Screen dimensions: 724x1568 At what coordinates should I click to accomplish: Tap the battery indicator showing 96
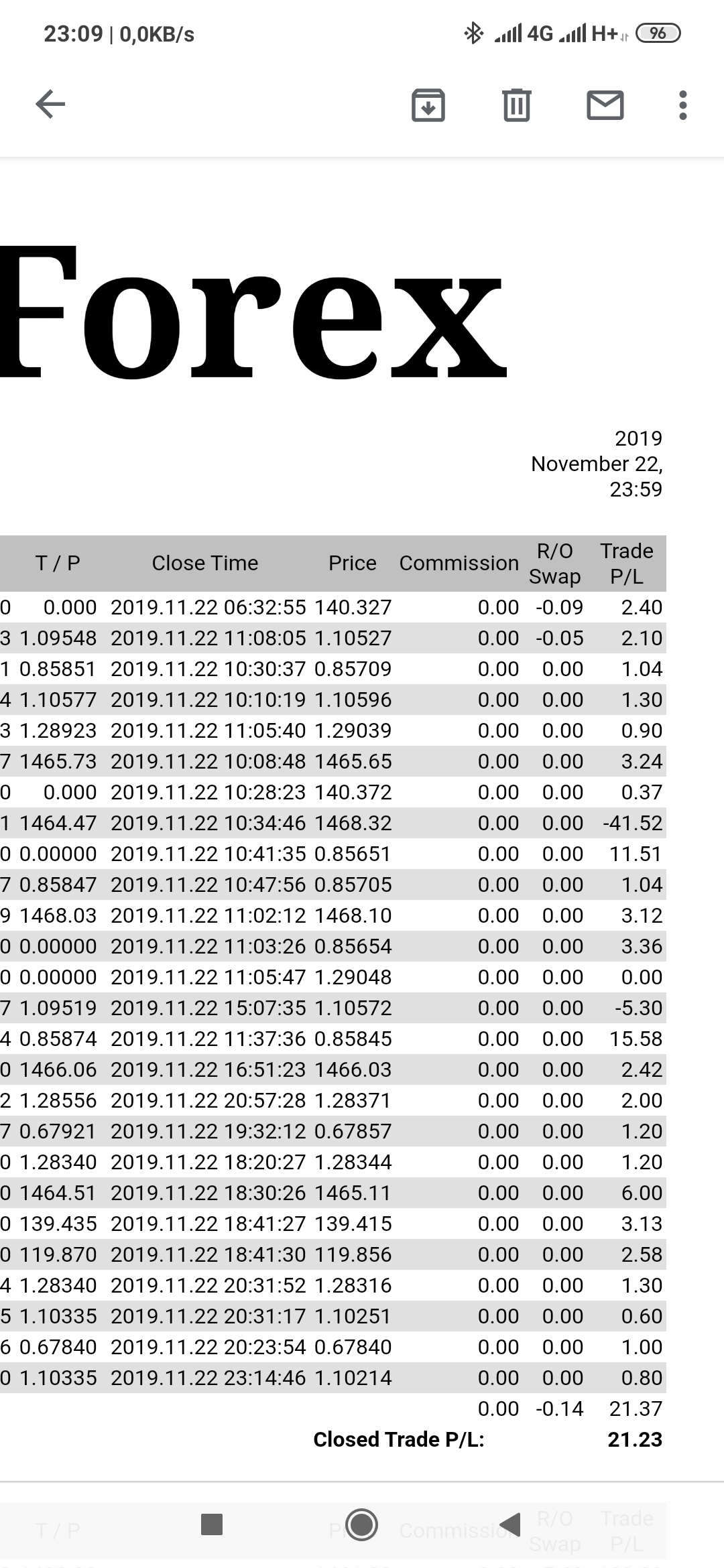658,33
